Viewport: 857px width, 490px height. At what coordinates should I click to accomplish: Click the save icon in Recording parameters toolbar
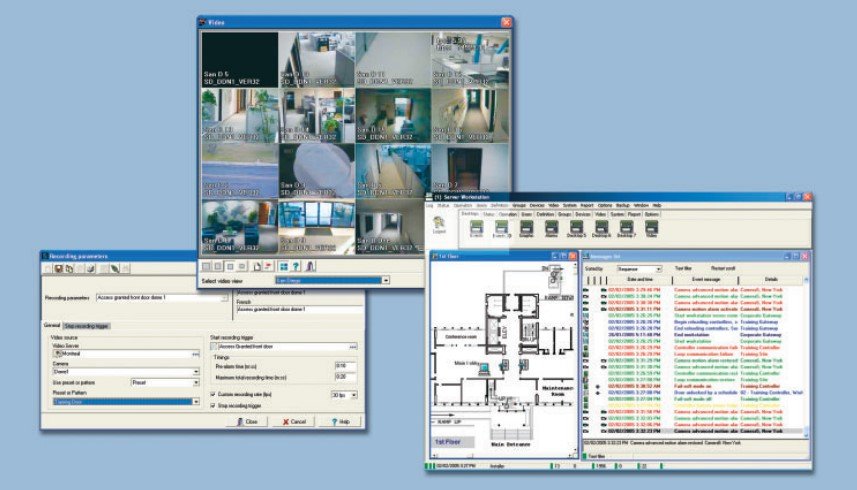click(58, 268)
